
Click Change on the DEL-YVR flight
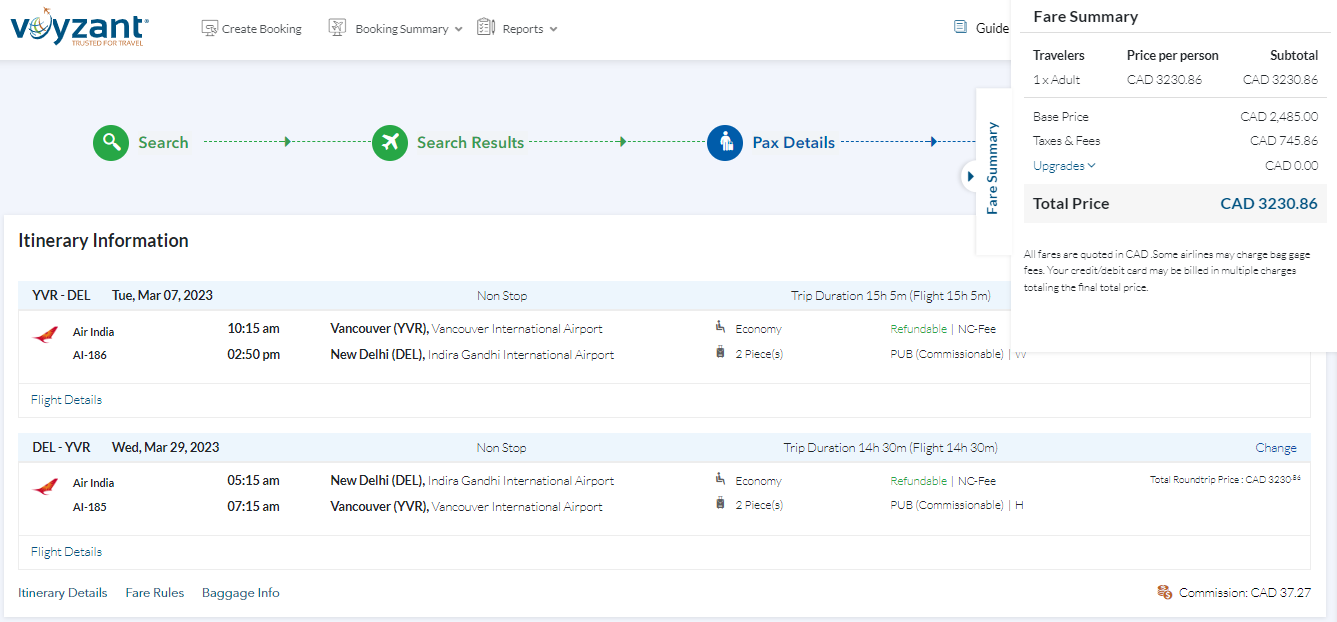(1275, 448)
